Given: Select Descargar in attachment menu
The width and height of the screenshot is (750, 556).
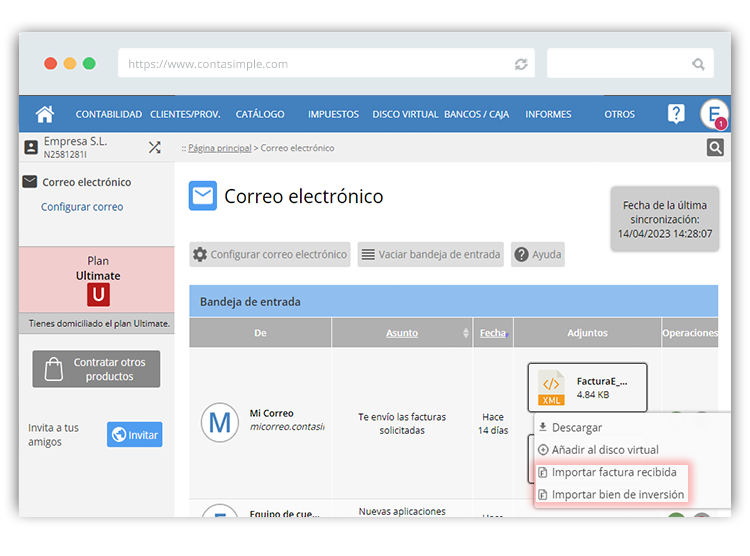Looking at the screenshot, I should [x=576, y=427].
